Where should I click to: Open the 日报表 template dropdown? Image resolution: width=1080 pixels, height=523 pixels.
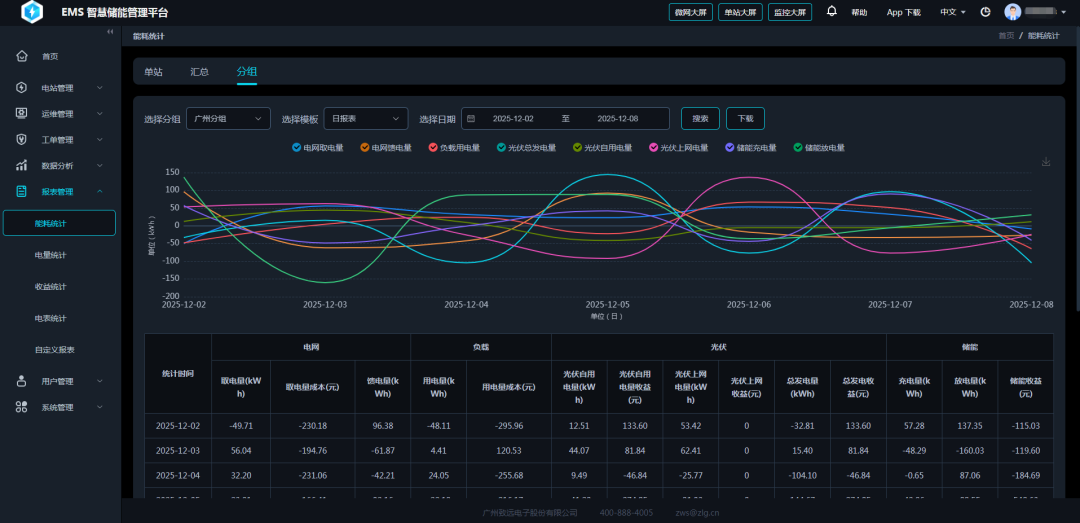365,119
